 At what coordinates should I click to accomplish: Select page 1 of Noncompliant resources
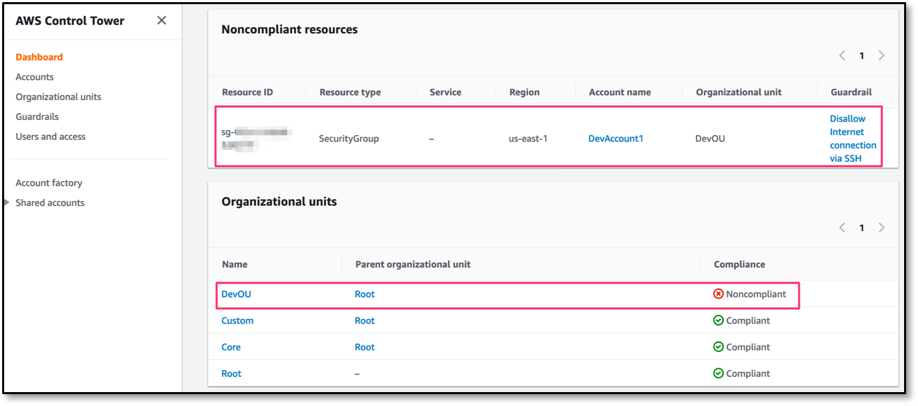862,56
